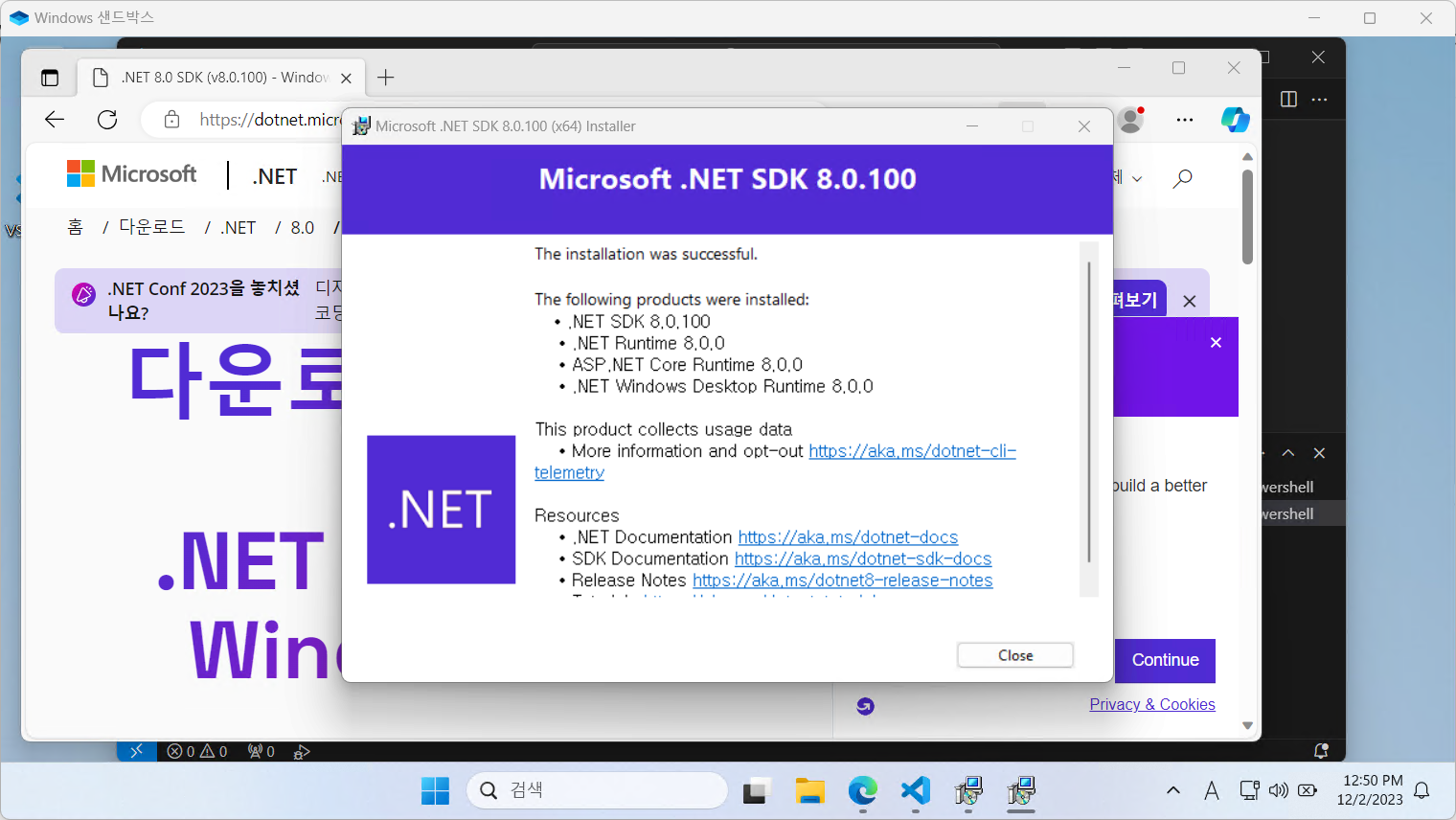Dismiss the .NET Conf 2023 banner

[x=1190, y=301]
